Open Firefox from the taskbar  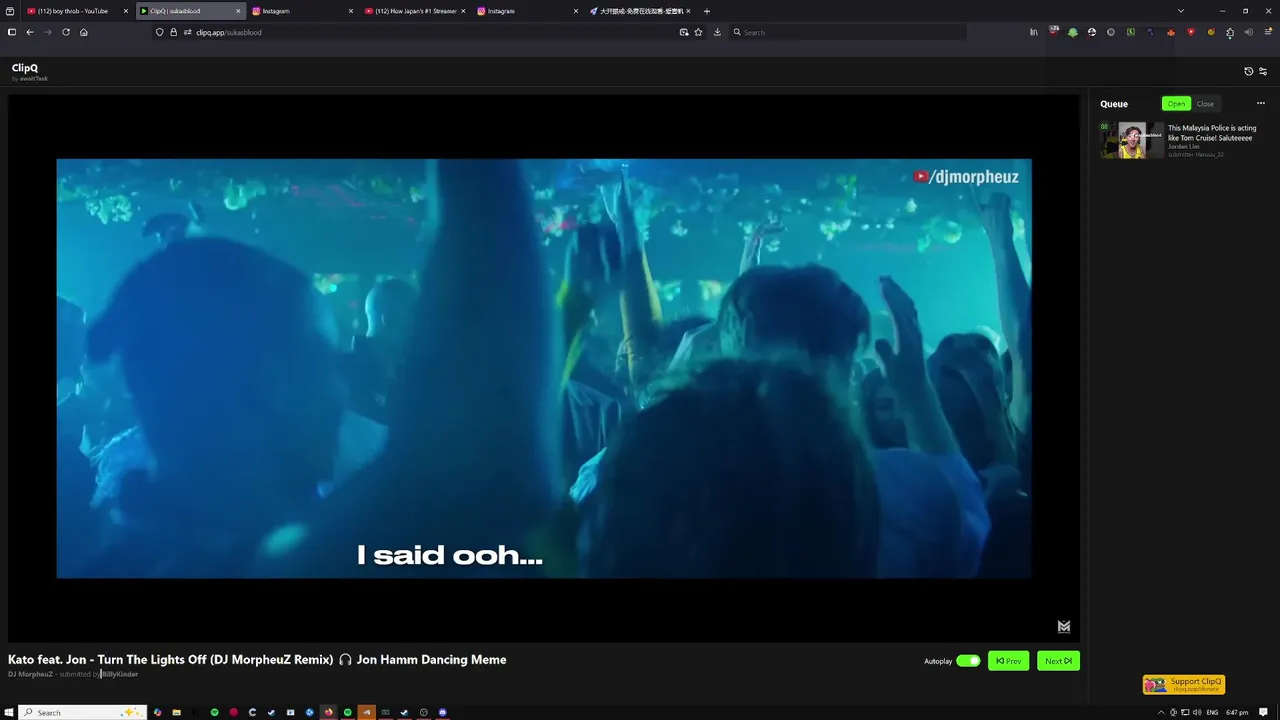328,712
